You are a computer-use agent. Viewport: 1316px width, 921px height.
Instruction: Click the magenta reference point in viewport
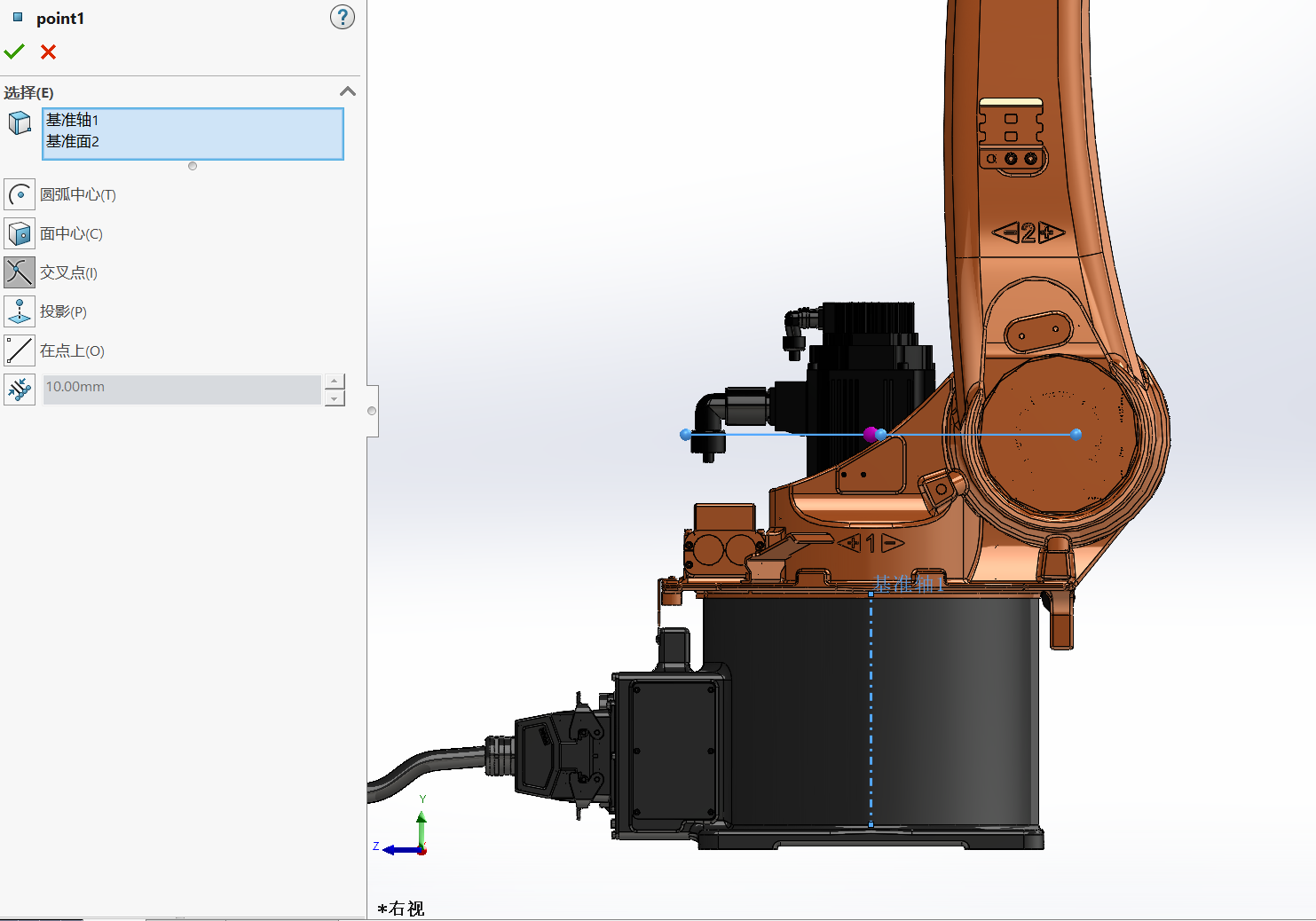[x=871, y=434]
